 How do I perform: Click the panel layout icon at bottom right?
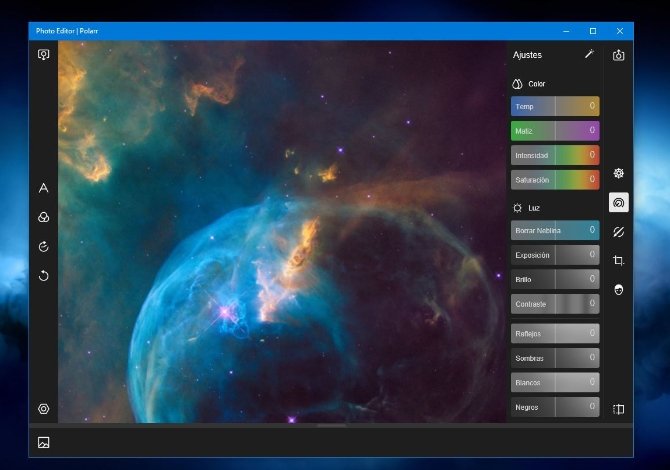(x=619, y=409)
